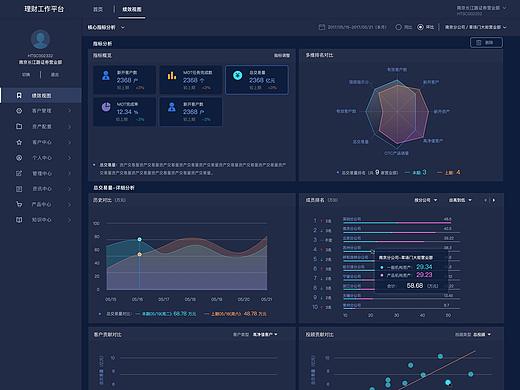Click the 退出 logout link
This screenshot has height=390, width=520.
(55, 75)
